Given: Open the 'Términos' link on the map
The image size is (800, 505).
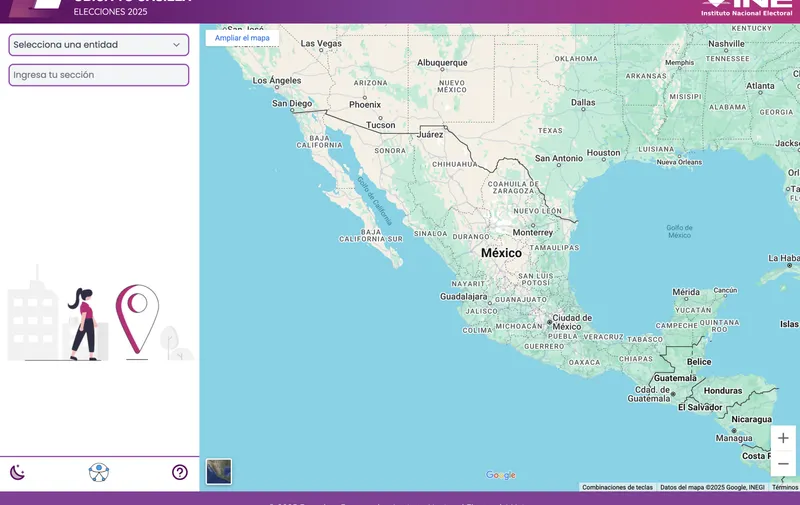Looking at the screenshot, I should click(785, 487).
